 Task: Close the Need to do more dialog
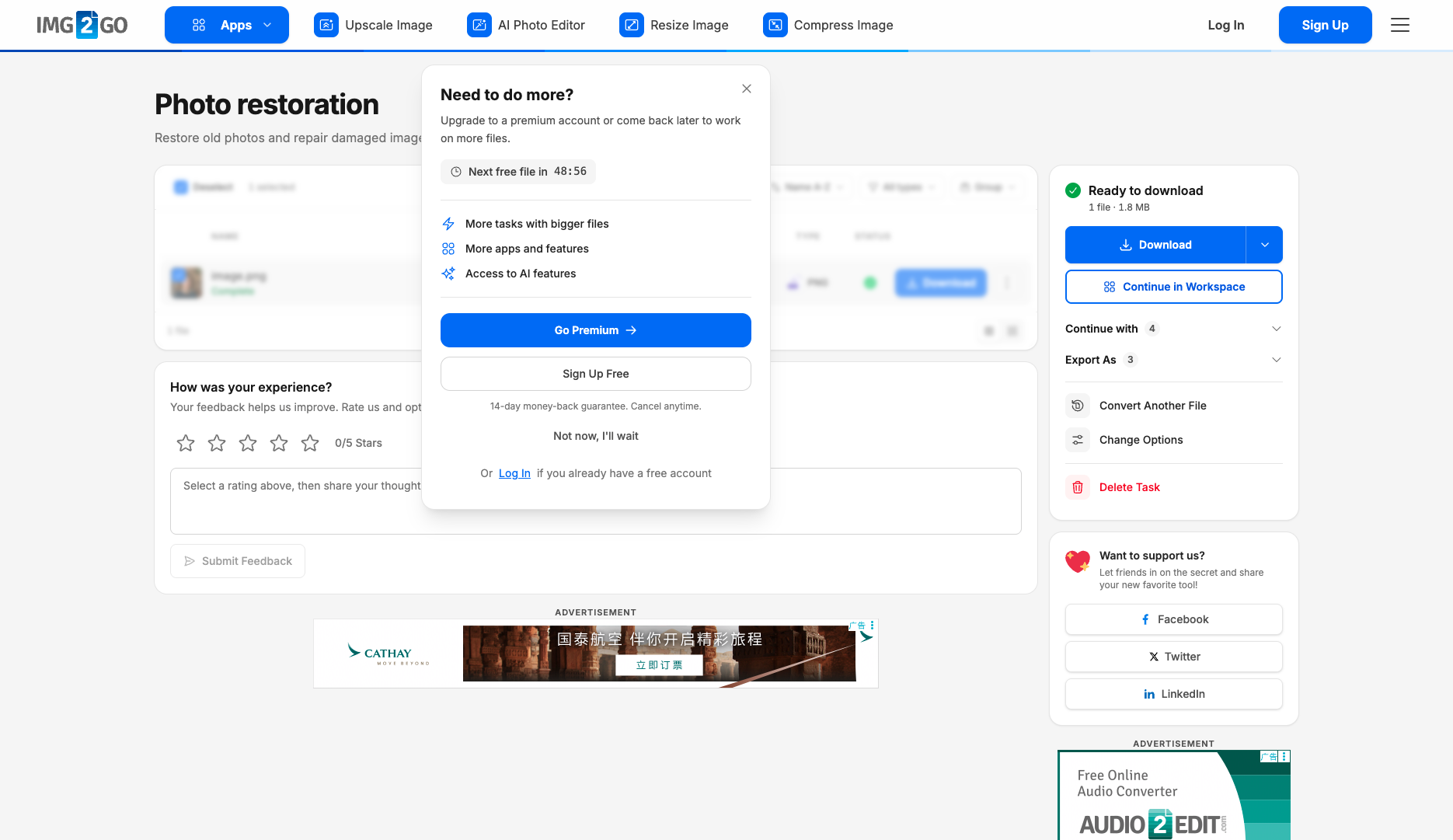click(747, 89)
